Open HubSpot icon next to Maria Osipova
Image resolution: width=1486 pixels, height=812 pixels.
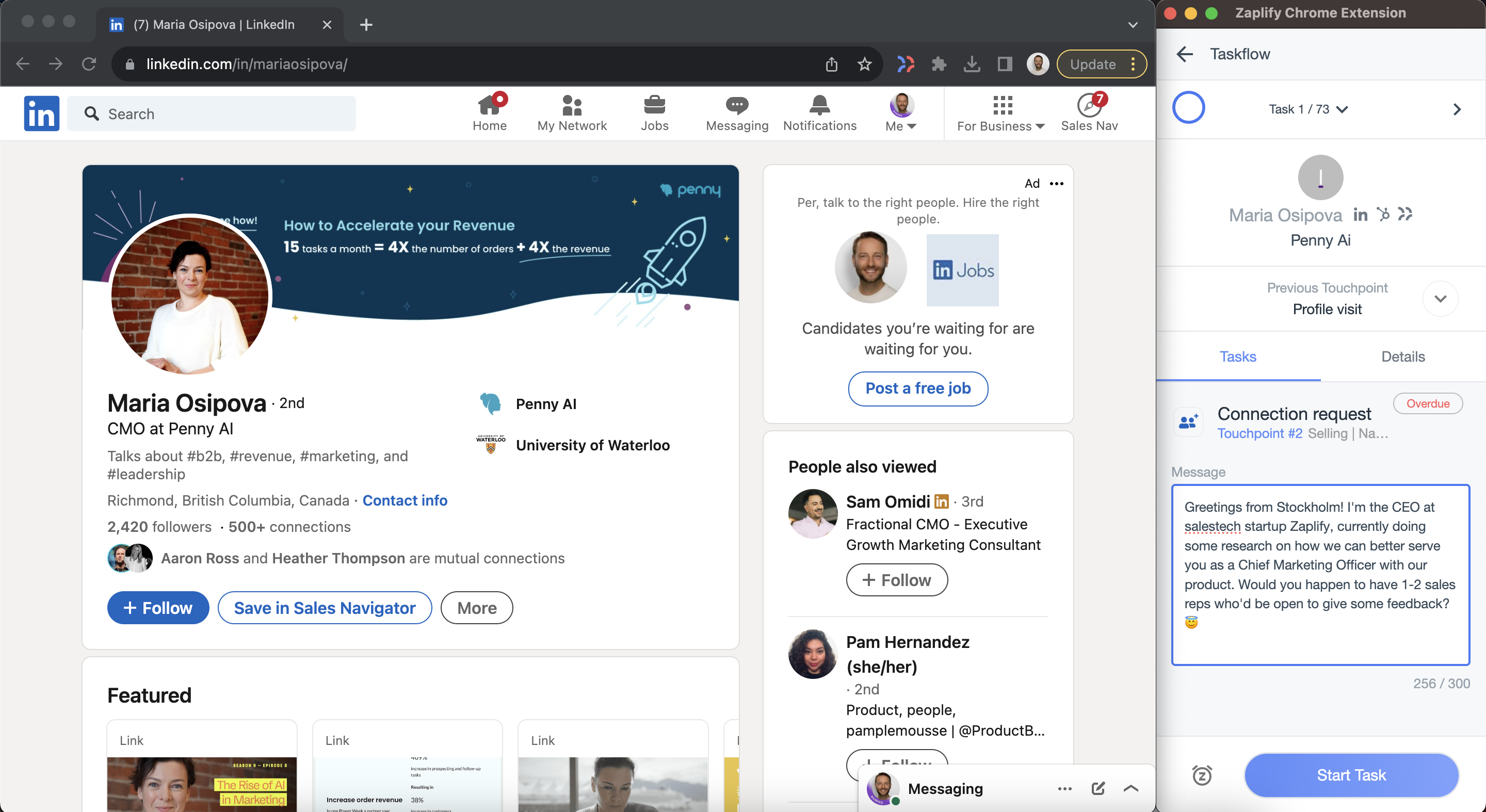1383,215
